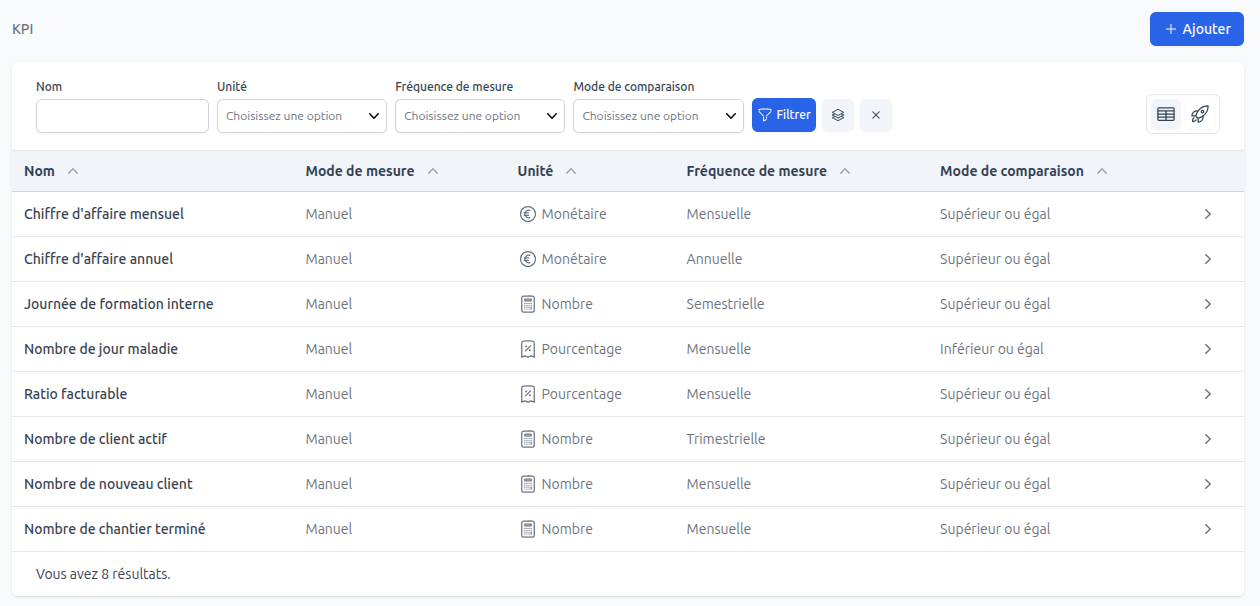Open chevron for Ratio facturable row
The width and height of the screenshot is (1260, 606).
click(x=1208, y=394)
